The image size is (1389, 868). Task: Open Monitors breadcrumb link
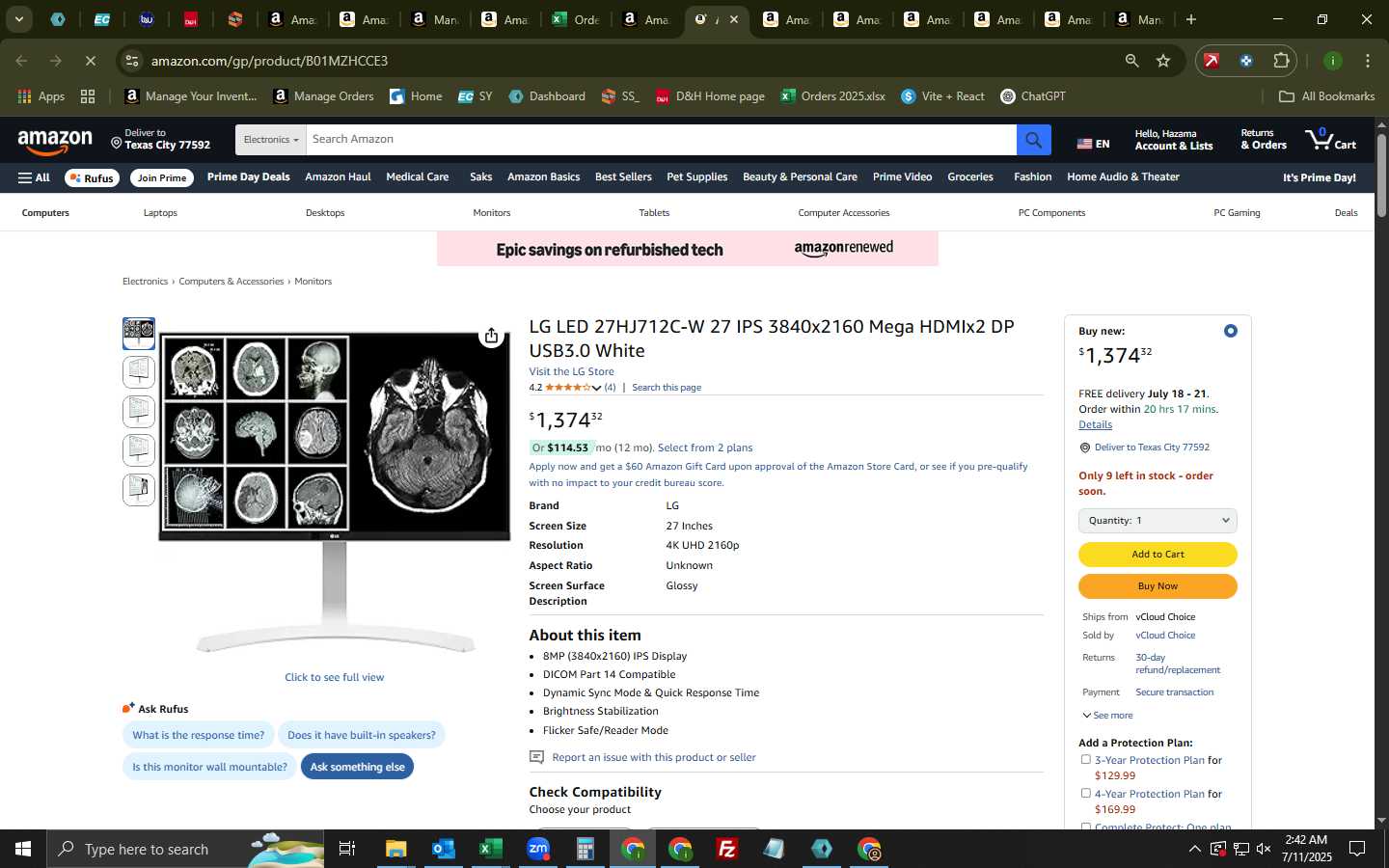click(313, 282)
